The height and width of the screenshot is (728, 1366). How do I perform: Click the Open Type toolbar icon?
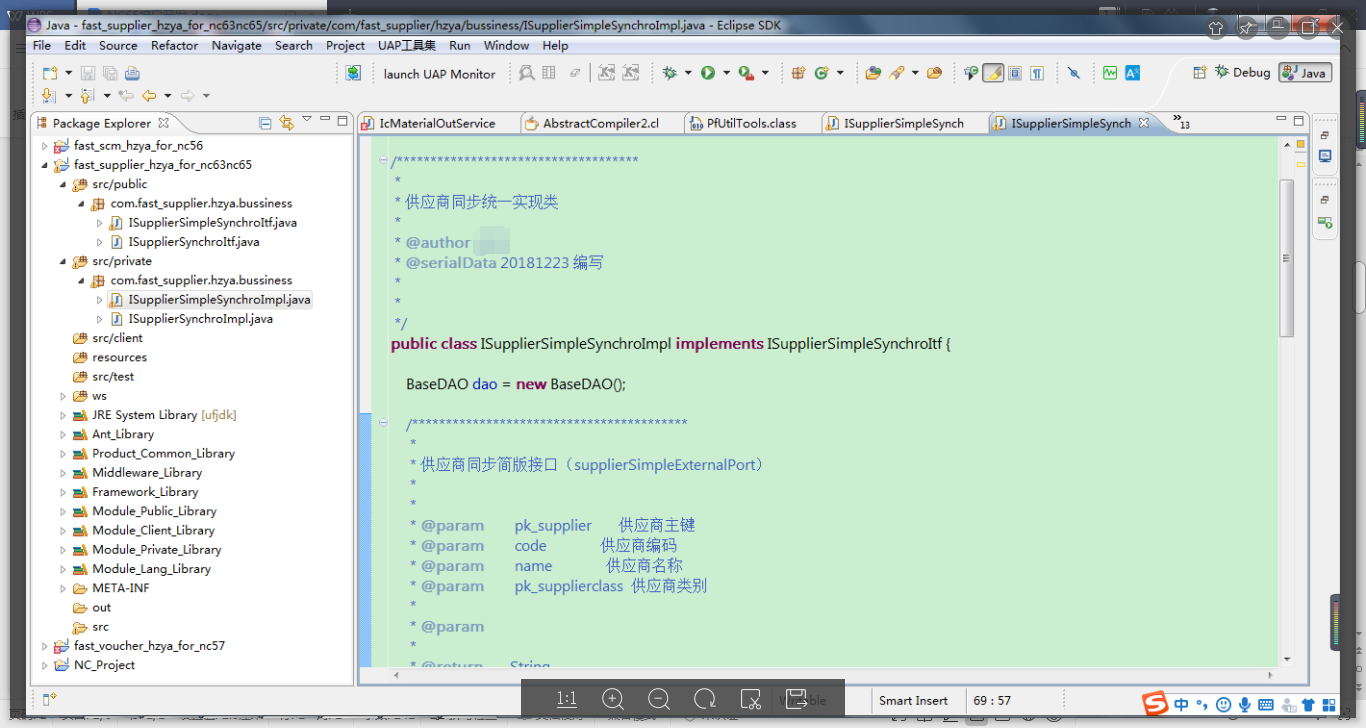tap(873, 73)
